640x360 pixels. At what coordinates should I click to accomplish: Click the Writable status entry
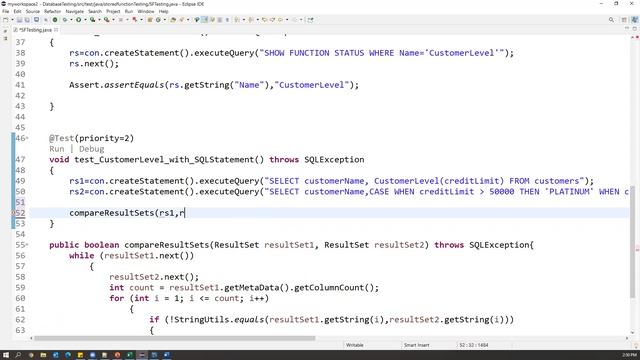click(x=354, y=345)
